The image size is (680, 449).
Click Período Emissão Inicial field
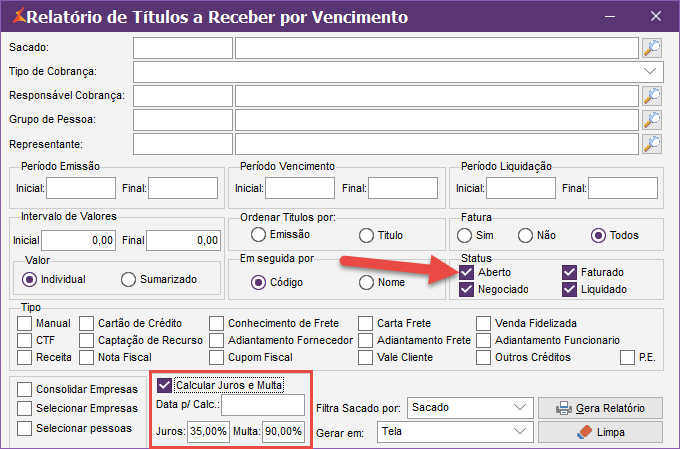(x=81, y=188)
